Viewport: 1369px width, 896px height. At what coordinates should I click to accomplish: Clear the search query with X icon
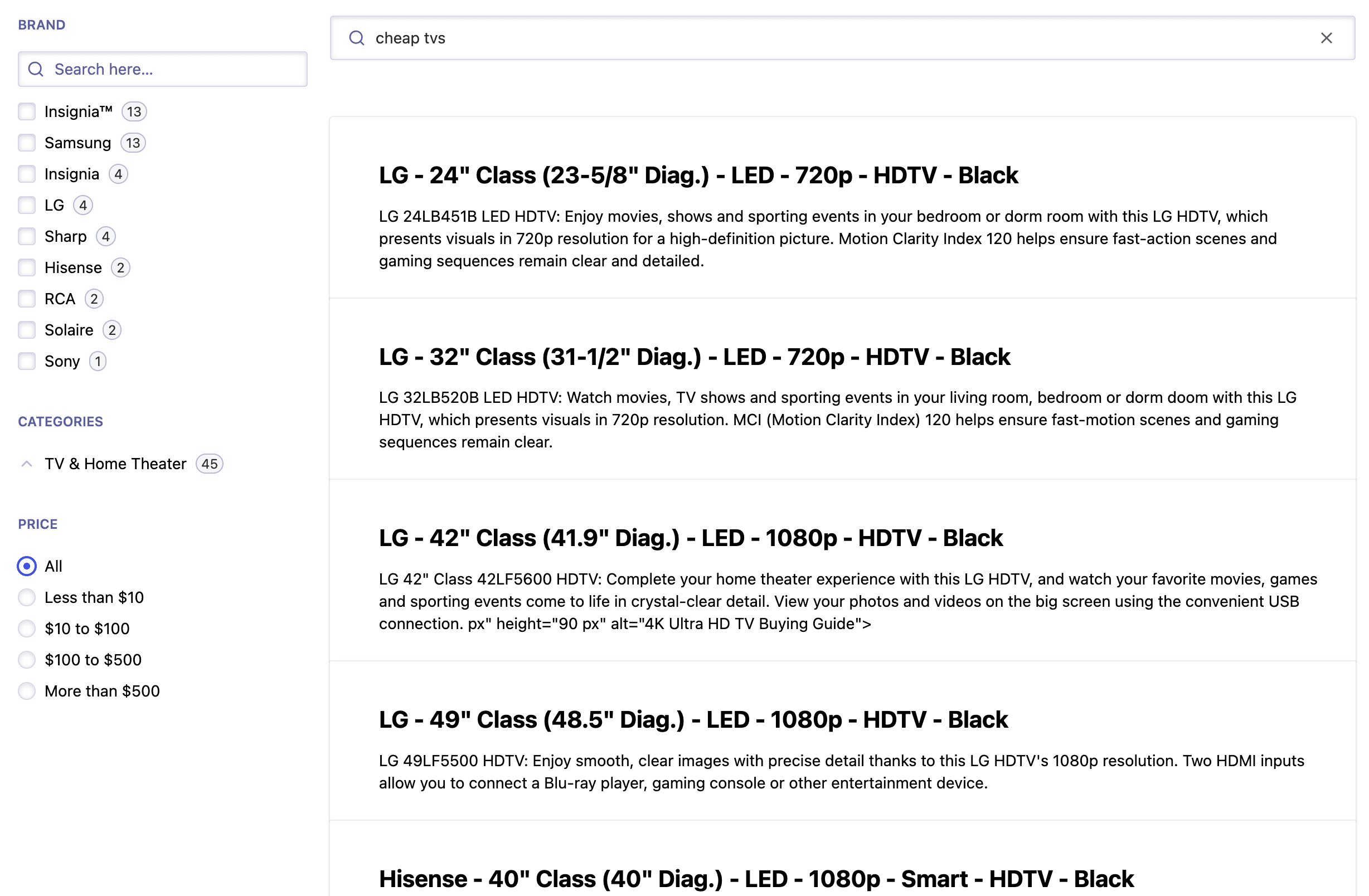pos(1326,38)
